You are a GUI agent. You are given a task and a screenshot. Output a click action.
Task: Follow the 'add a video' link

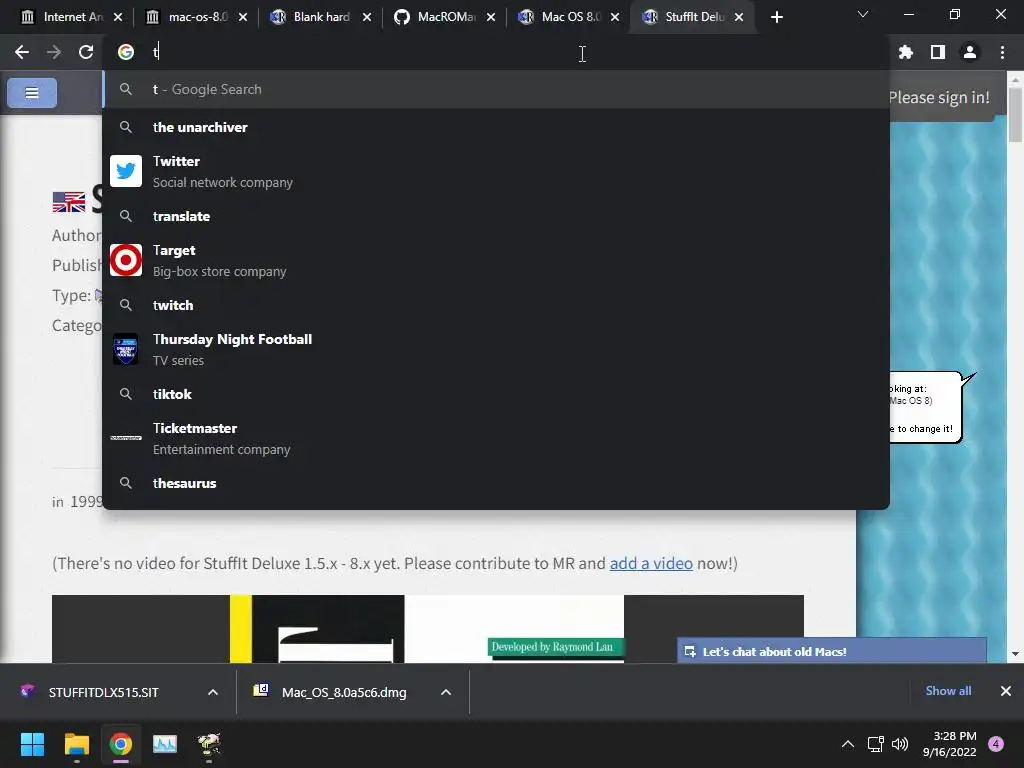pos(651,563)
